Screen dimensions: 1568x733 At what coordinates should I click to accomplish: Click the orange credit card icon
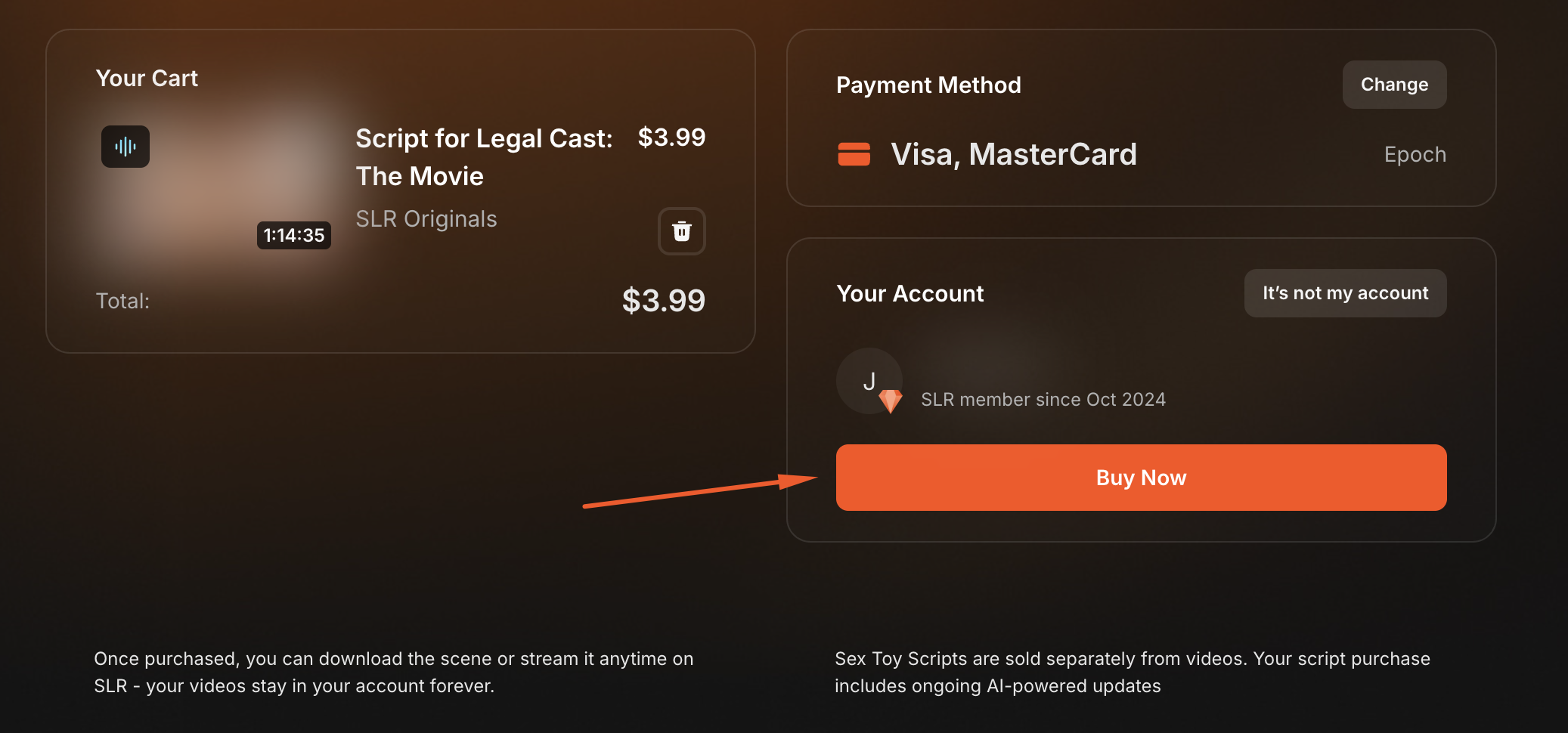coord(854,154)
